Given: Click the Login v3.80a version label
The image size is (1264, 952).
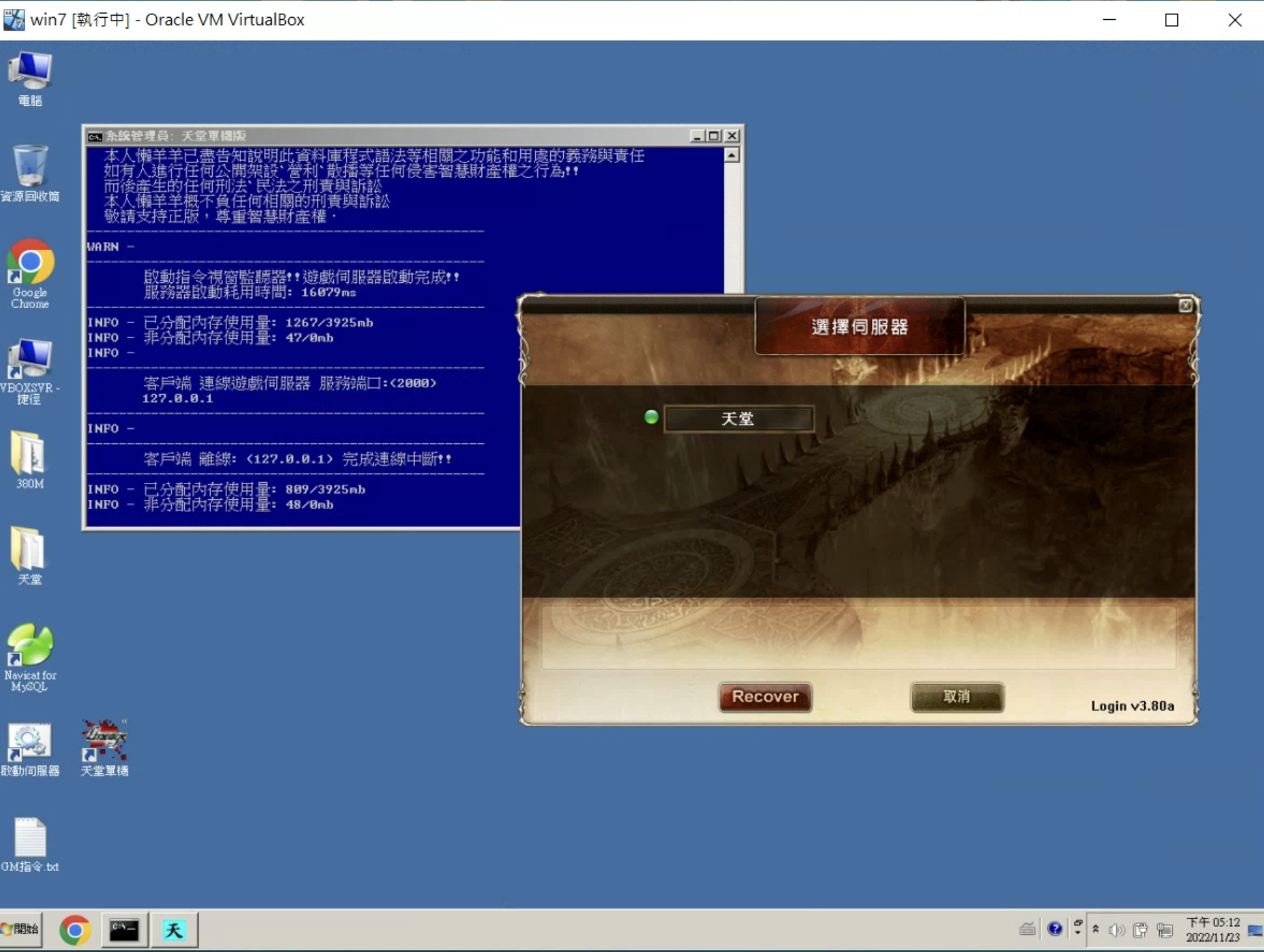Looking at the screenshot, I should coord(1132,706).
